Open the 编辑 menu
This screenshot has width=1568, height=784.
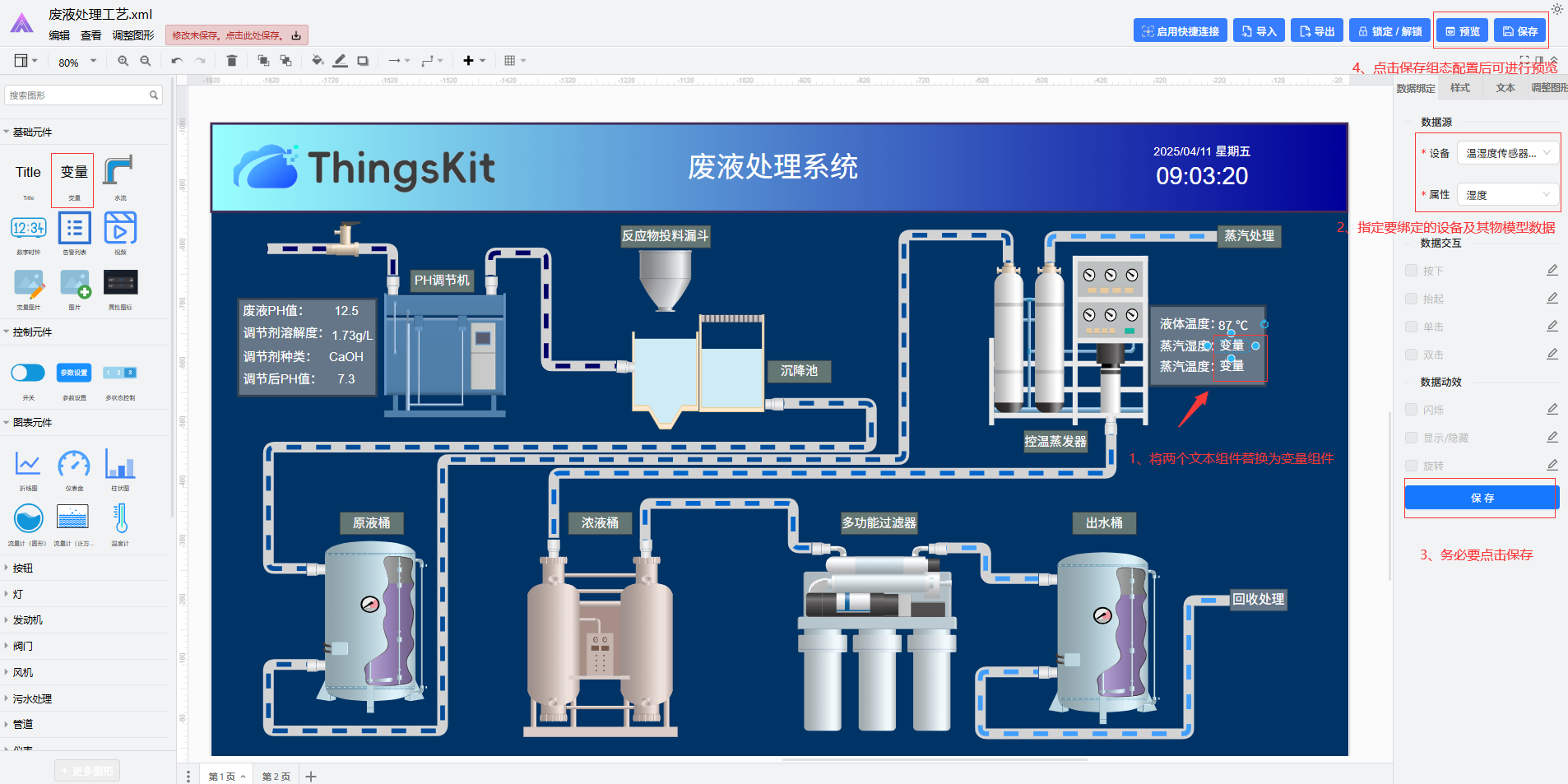(x=59, y=35)
